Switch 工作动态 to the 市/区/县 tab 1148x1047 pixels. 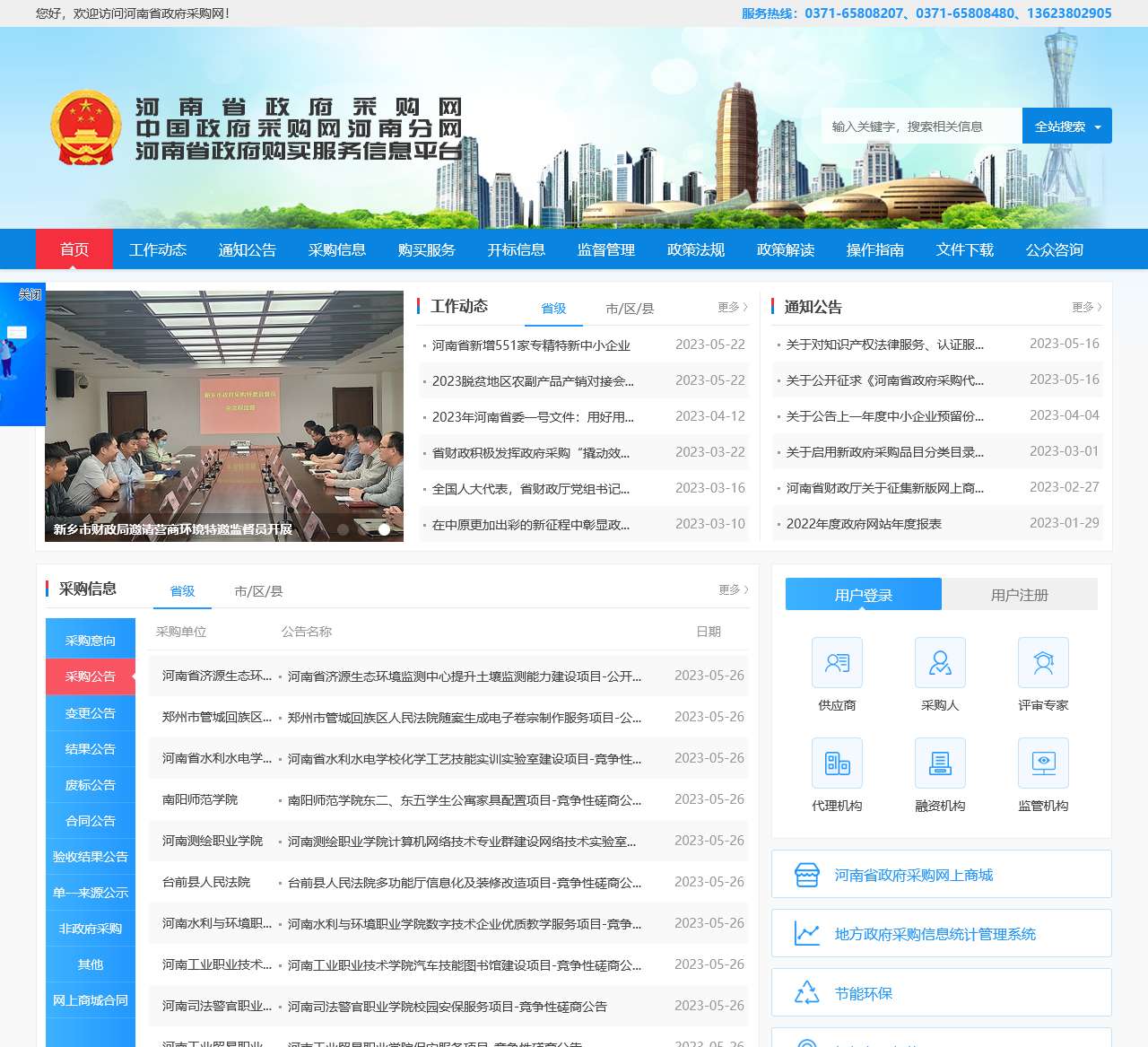click(630, 309)
